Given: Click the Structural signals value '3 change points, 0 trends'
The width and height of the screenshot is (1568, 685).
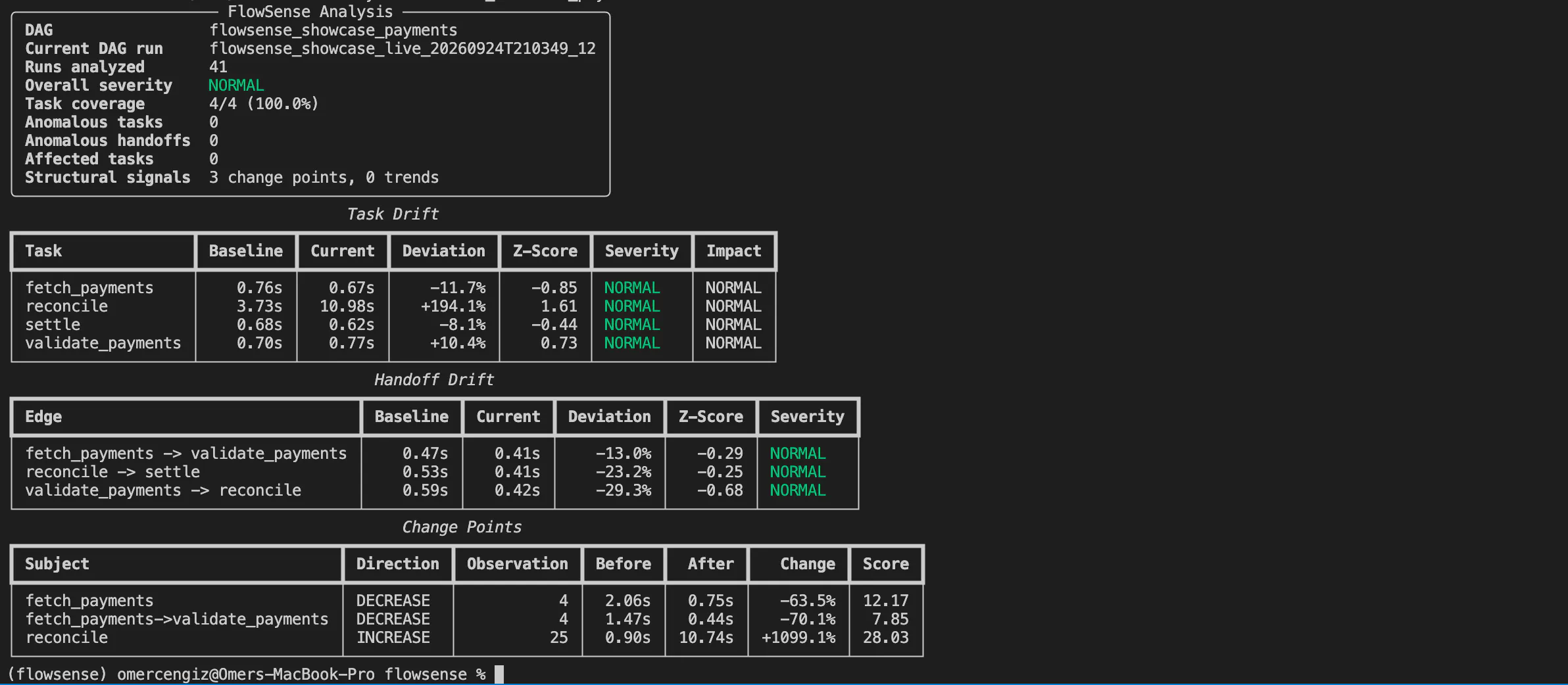Looking at the screenshot, I should coord(324,177).
